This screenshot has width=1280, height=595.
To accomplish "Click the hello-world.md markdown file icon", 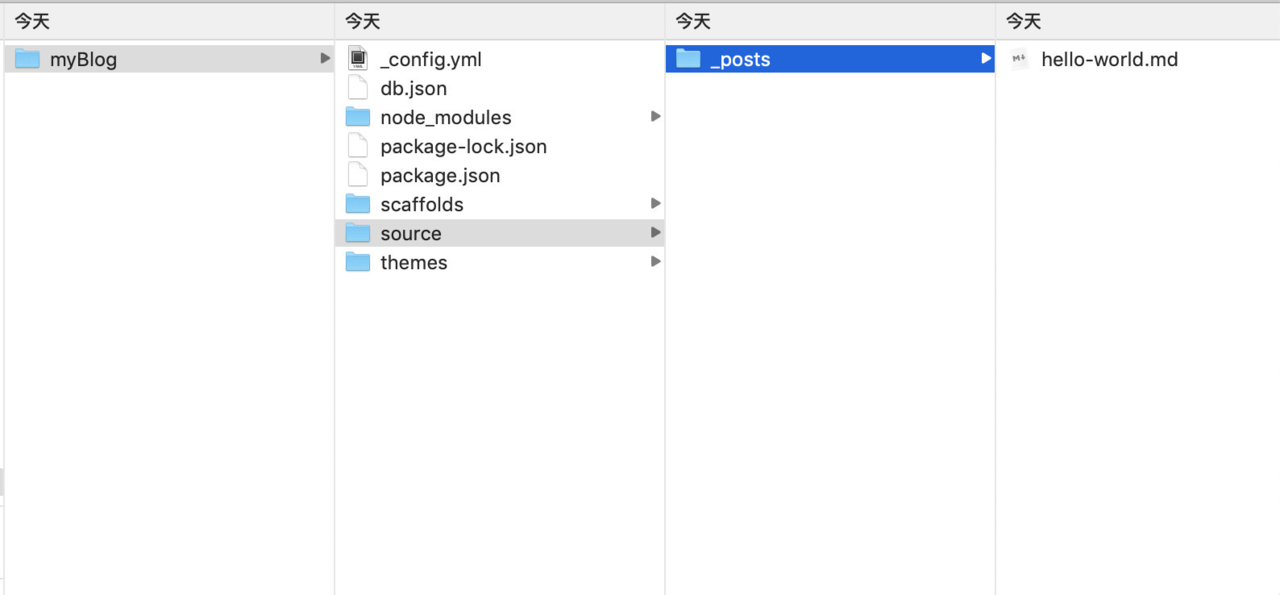I will point(1019,59).
